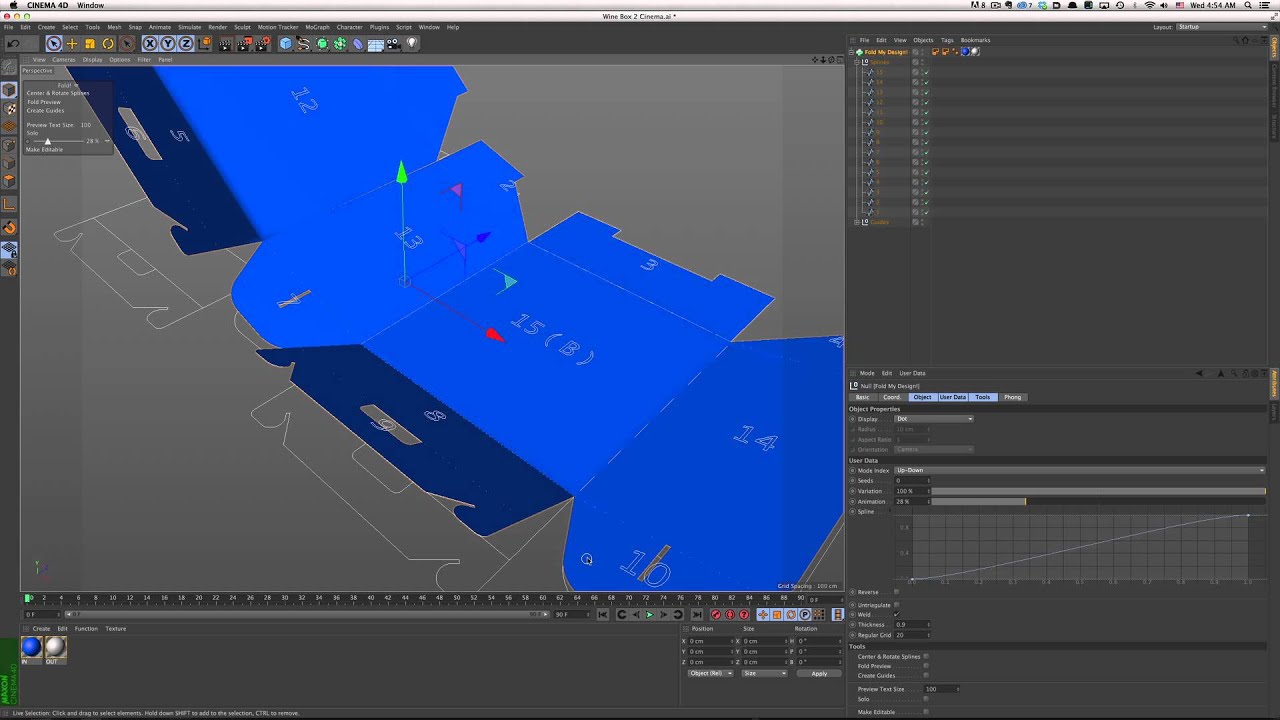Viewport: 1280px width, 720px height.
Task: Toggle the coordinate system icon
Action: click(204, 44)
